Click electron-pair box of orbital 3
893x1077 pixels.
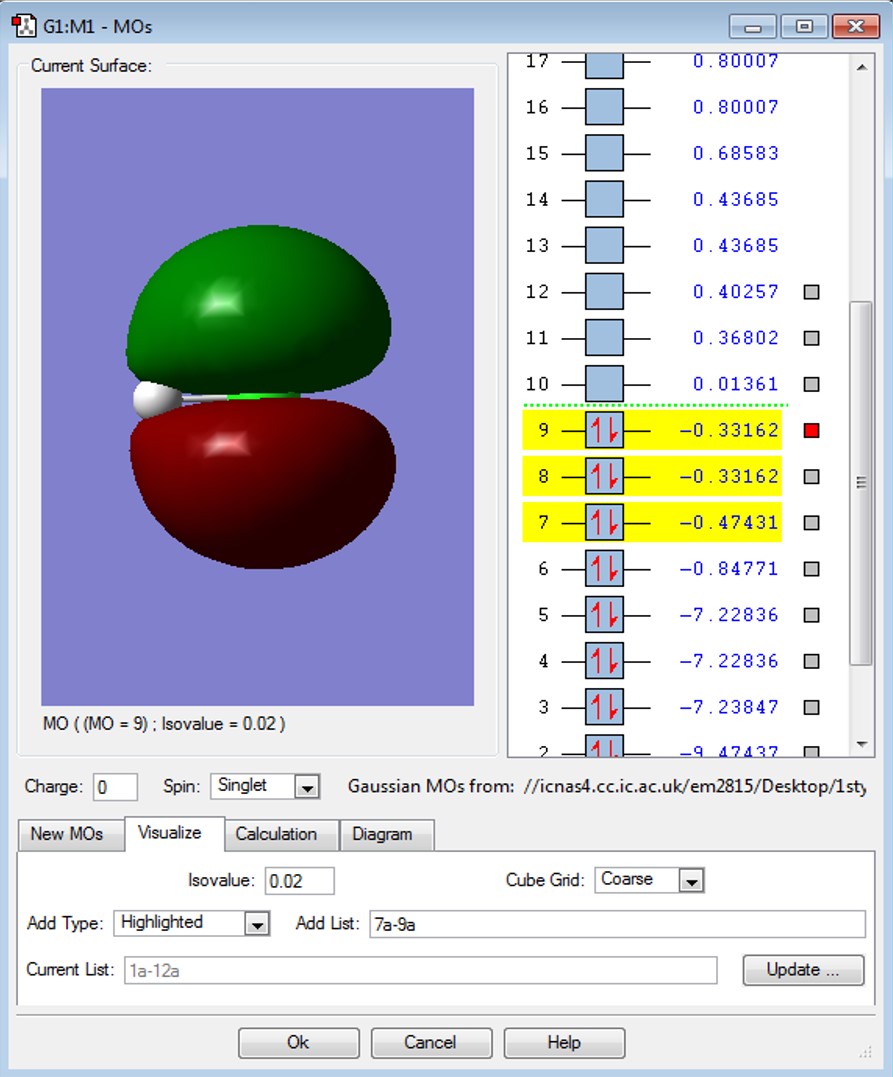(604, 707)
